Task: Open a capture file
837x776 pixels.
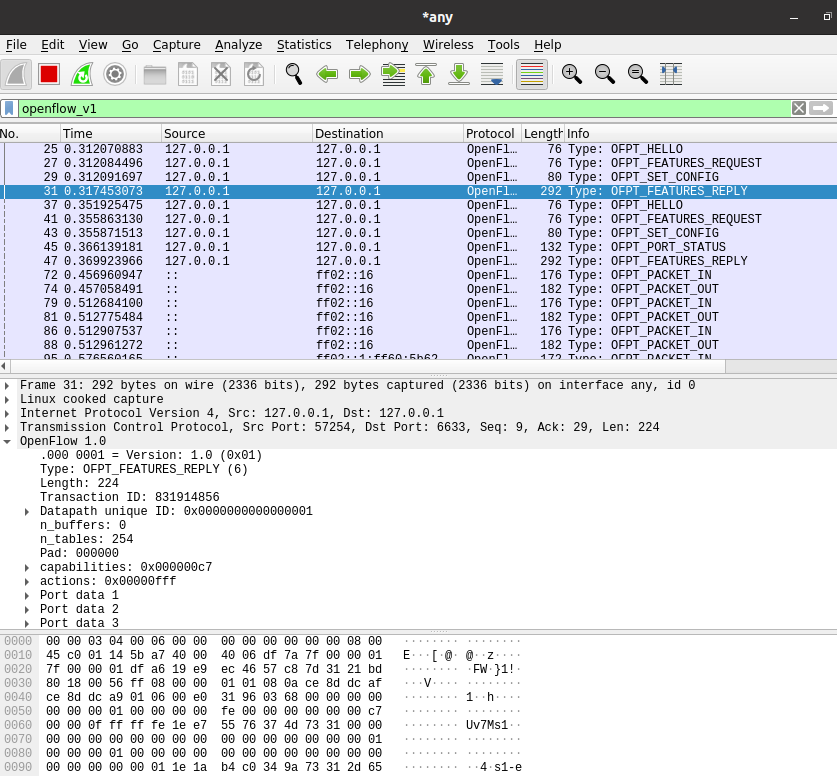Action: pyautogui.click(x=155, y=74)
